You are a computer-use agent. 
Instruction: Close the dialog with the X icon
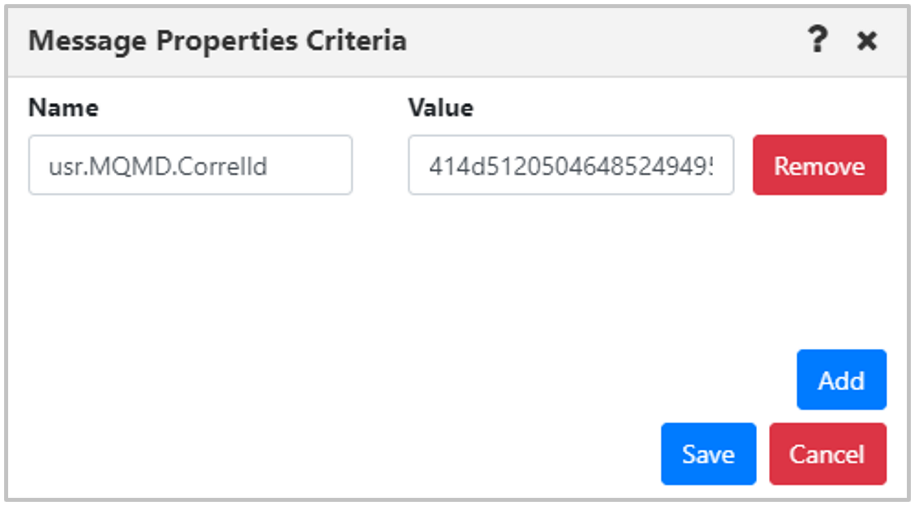click(867, 41)
